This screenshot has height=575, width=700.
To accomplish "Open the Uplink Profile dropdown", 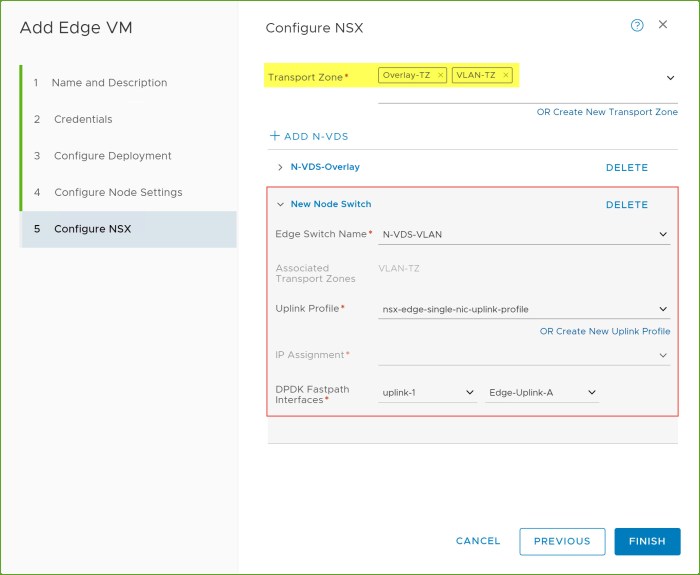I will click(663, 310).
